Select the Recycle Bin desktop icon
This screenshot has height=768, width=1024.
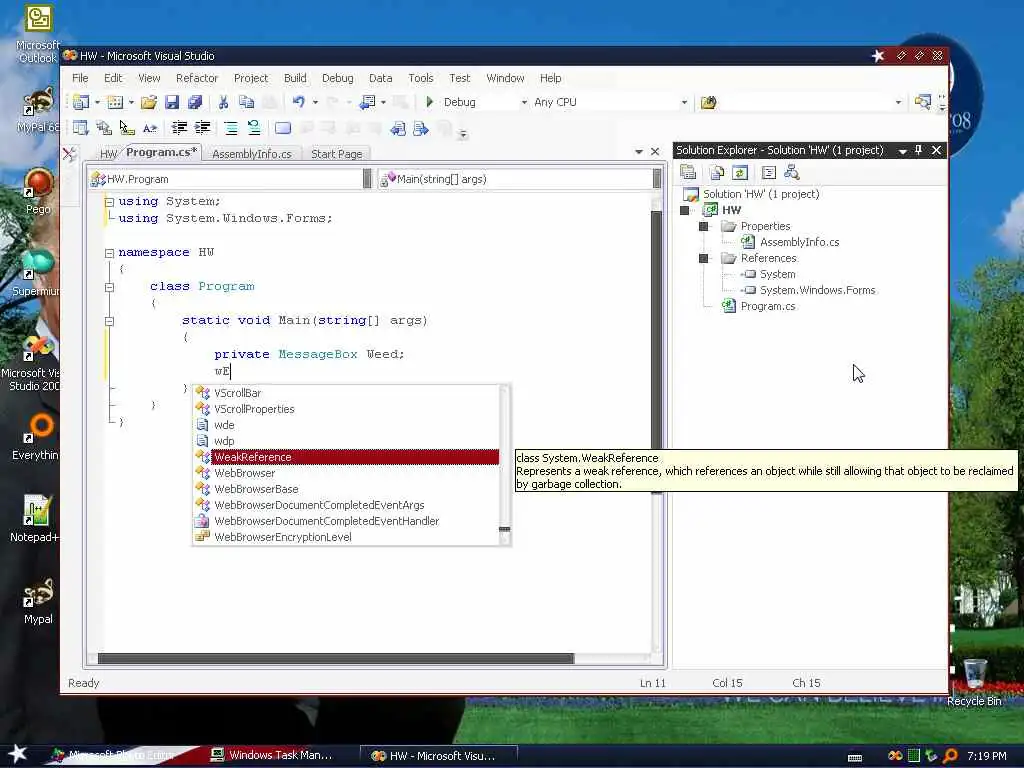[974, 682]
